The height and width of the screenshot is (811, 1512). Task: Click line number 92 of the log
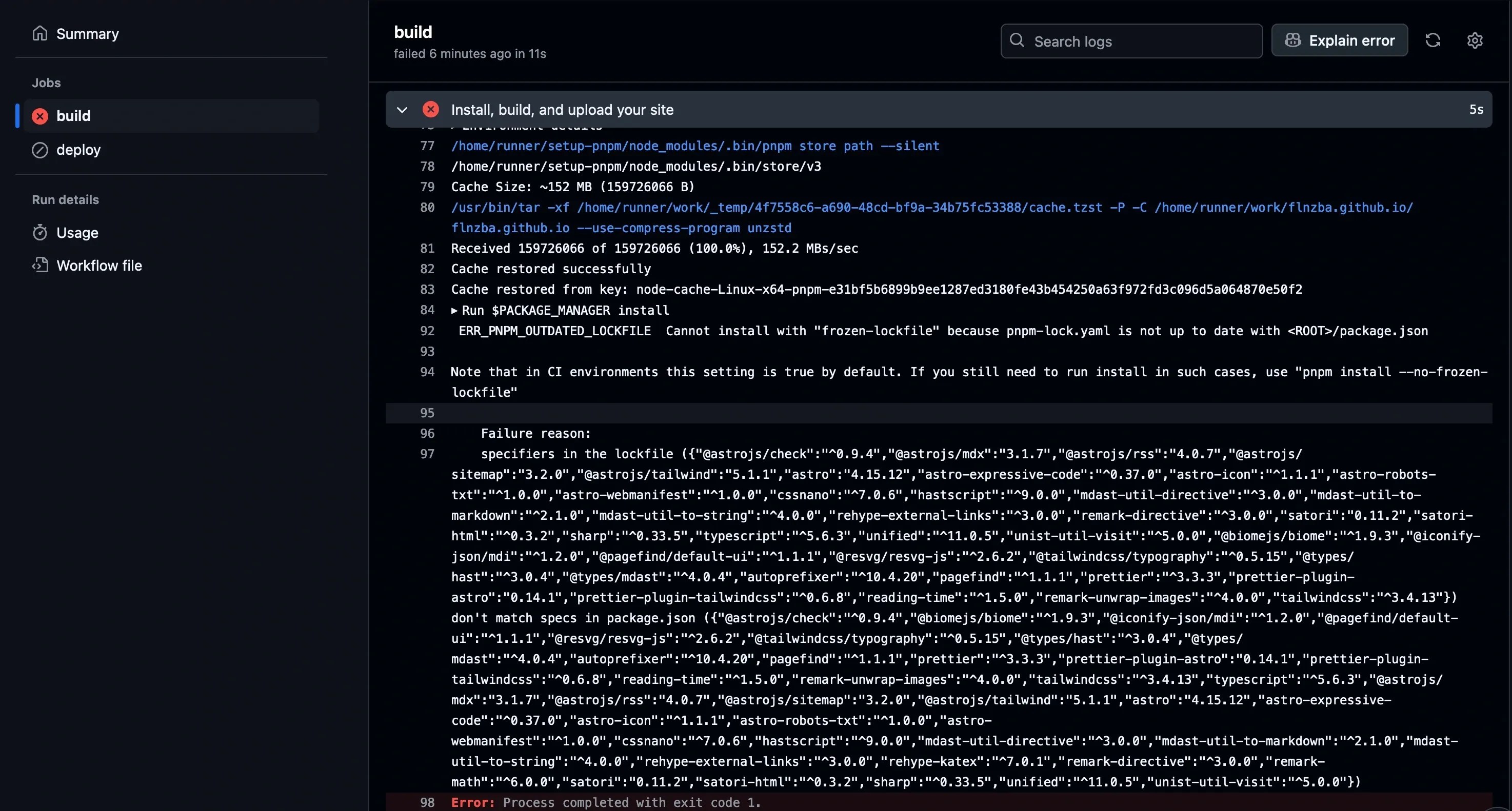[427, 331]
